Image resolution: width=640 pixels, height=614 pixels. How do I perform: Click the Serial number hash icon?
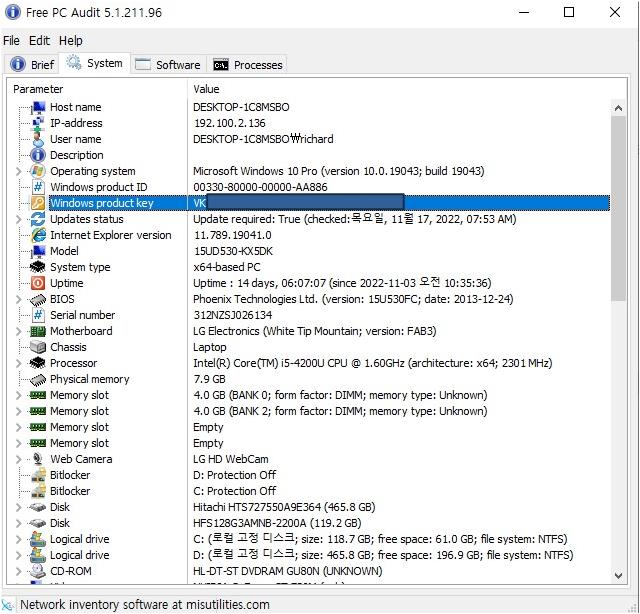(x=38, y=315)
